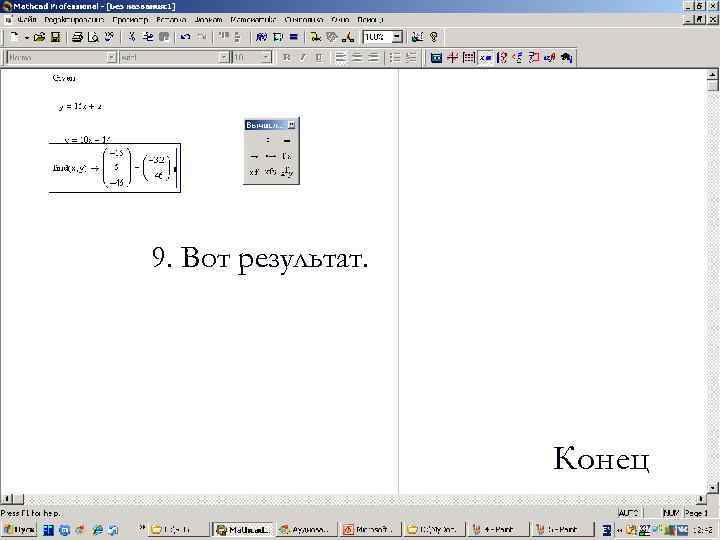
Task: Expand the text Style combo box
Action: (111, 57)
